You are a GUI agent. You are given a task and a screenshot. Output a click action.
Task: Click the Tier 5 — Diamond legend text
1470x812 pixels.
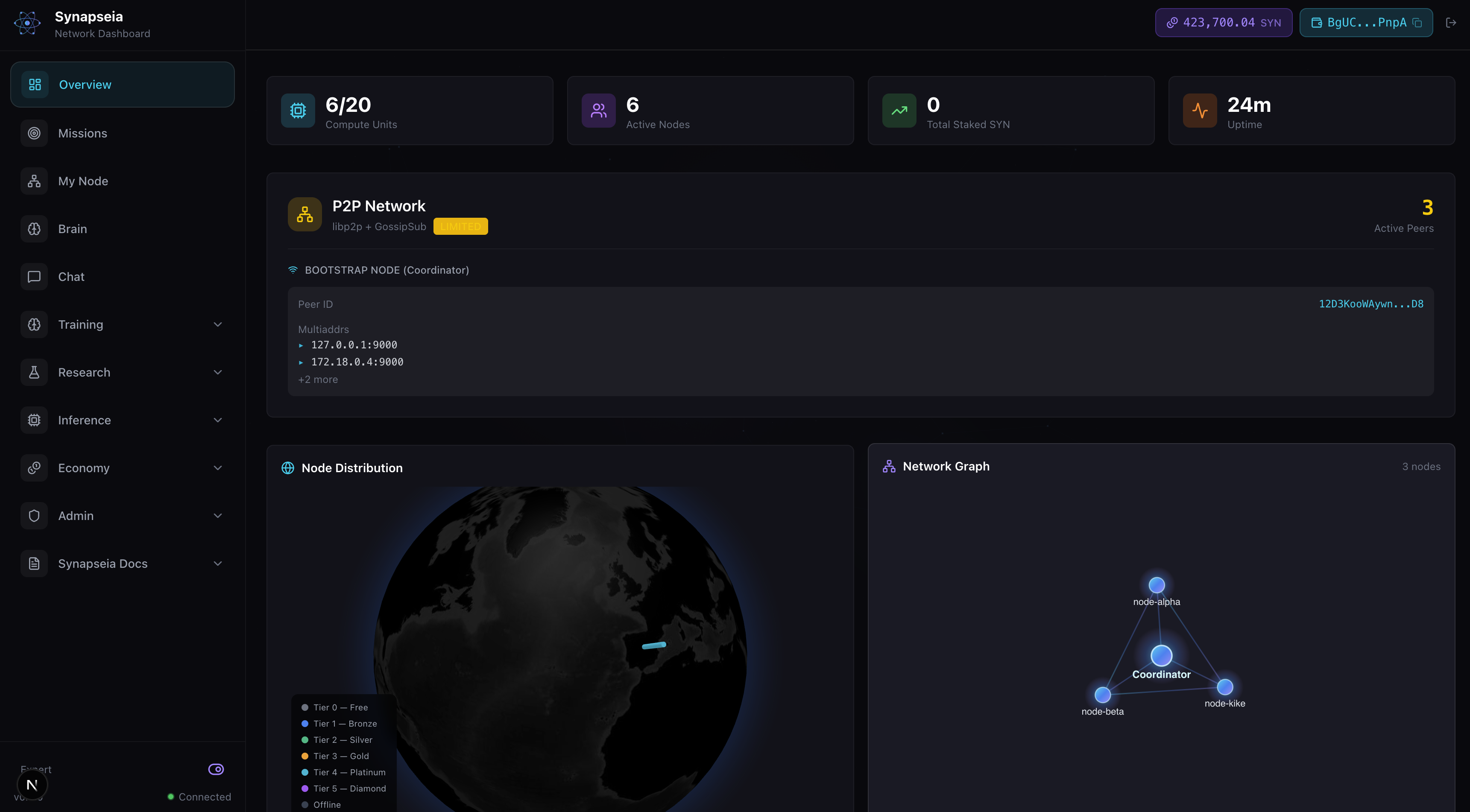tap(350, 789)
